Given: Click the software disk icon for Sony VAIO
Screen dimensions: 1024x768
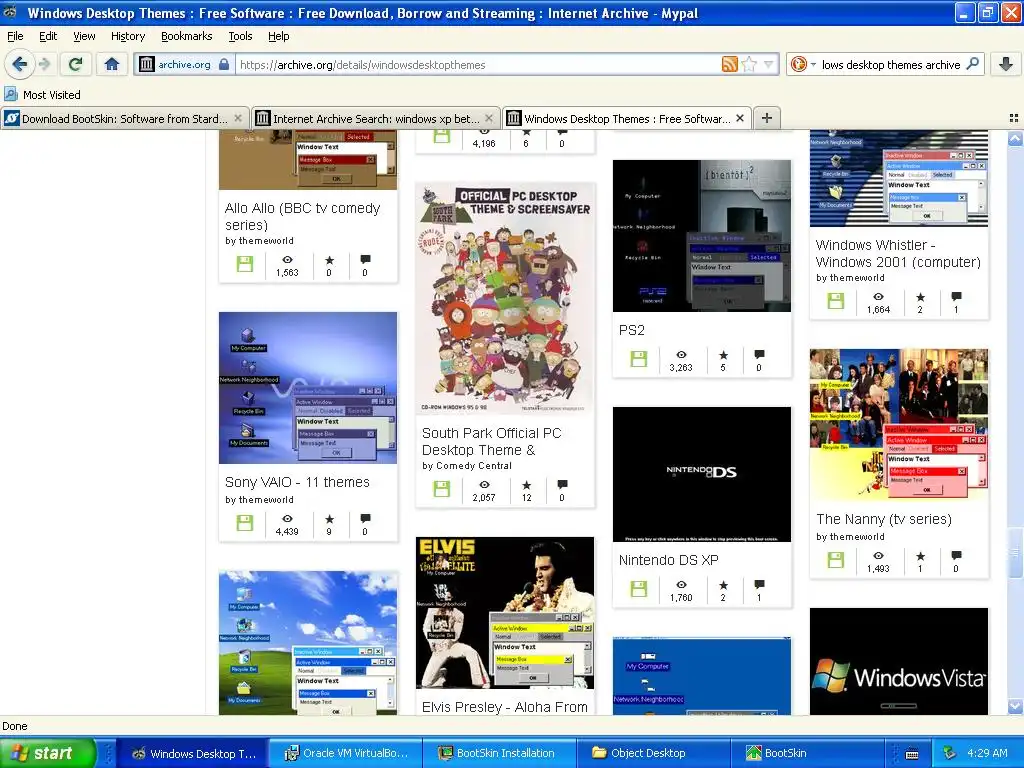Looking at the screenshot, I should [245, 523].
